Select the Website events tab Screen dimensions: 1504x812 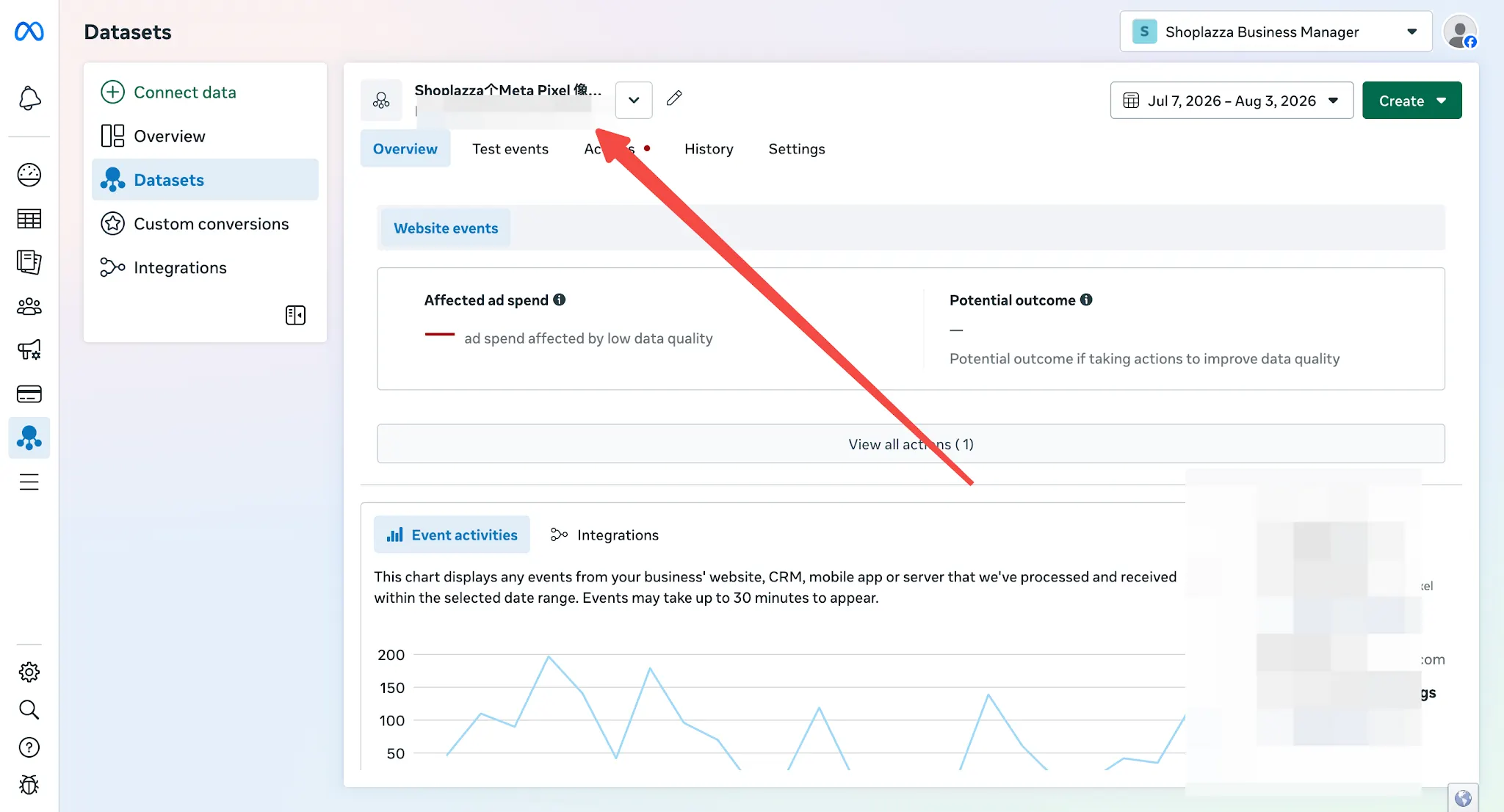pyautogui.click(x=446, y=228)
